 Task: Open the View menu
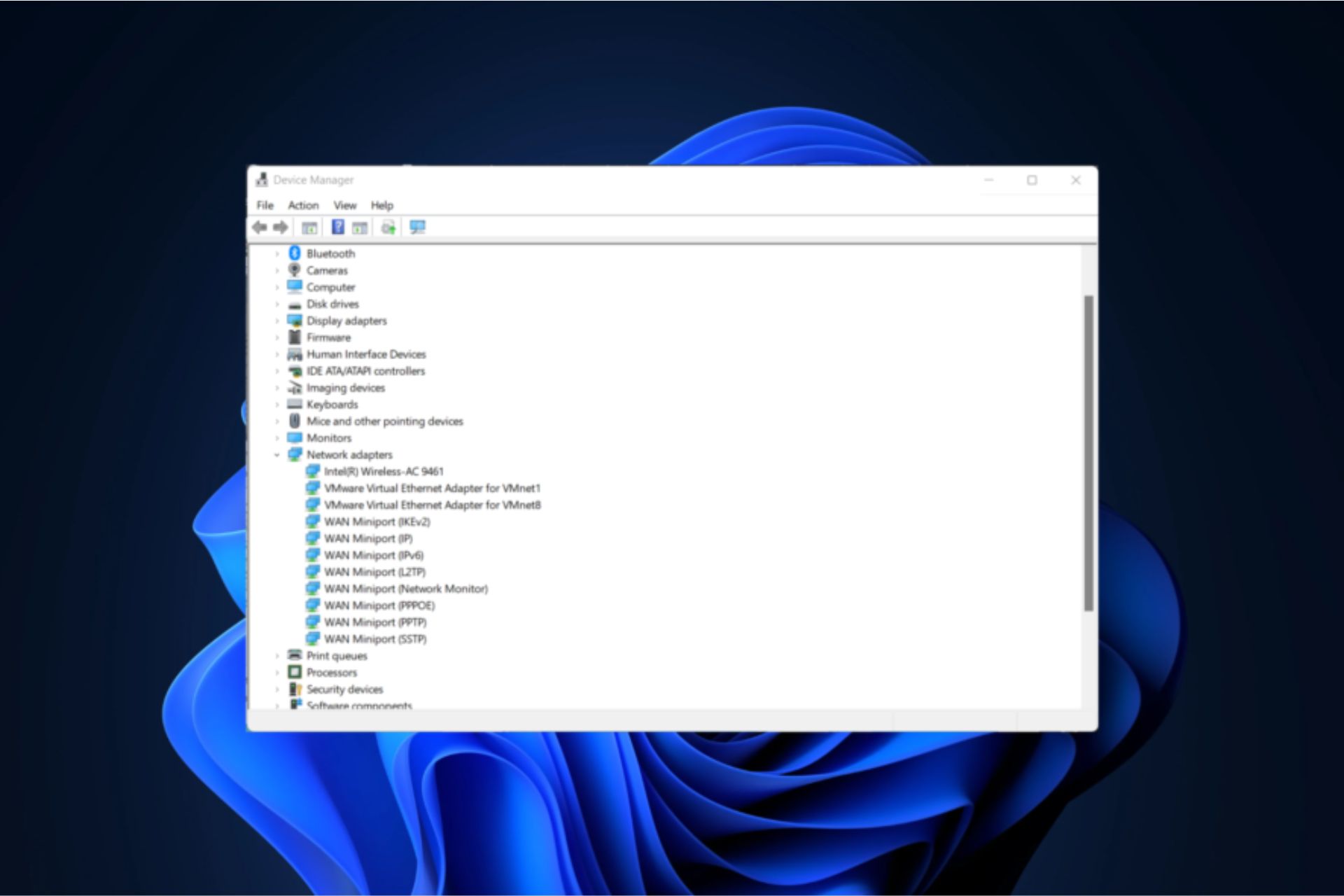[x=344, y=205]
